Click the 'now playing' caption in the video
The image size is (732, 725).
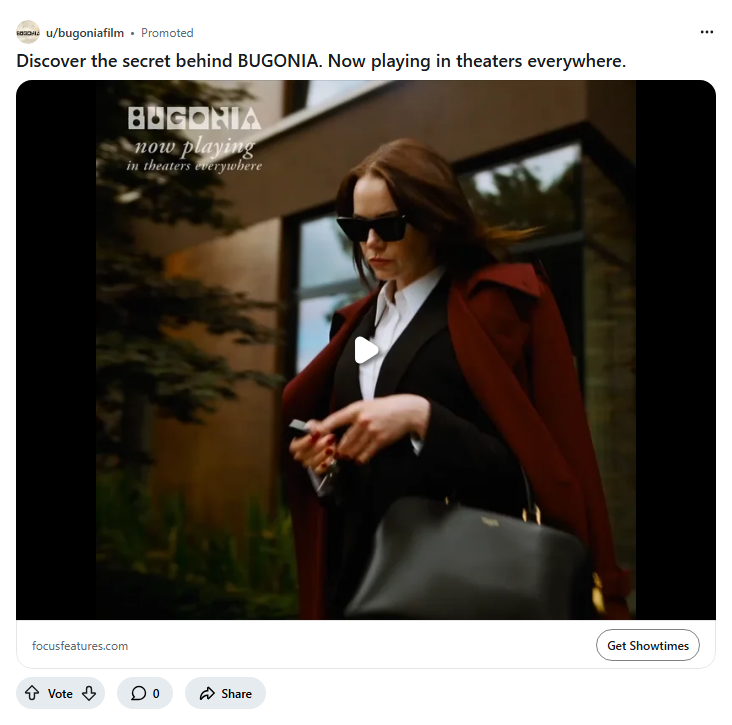click(195, 147)
